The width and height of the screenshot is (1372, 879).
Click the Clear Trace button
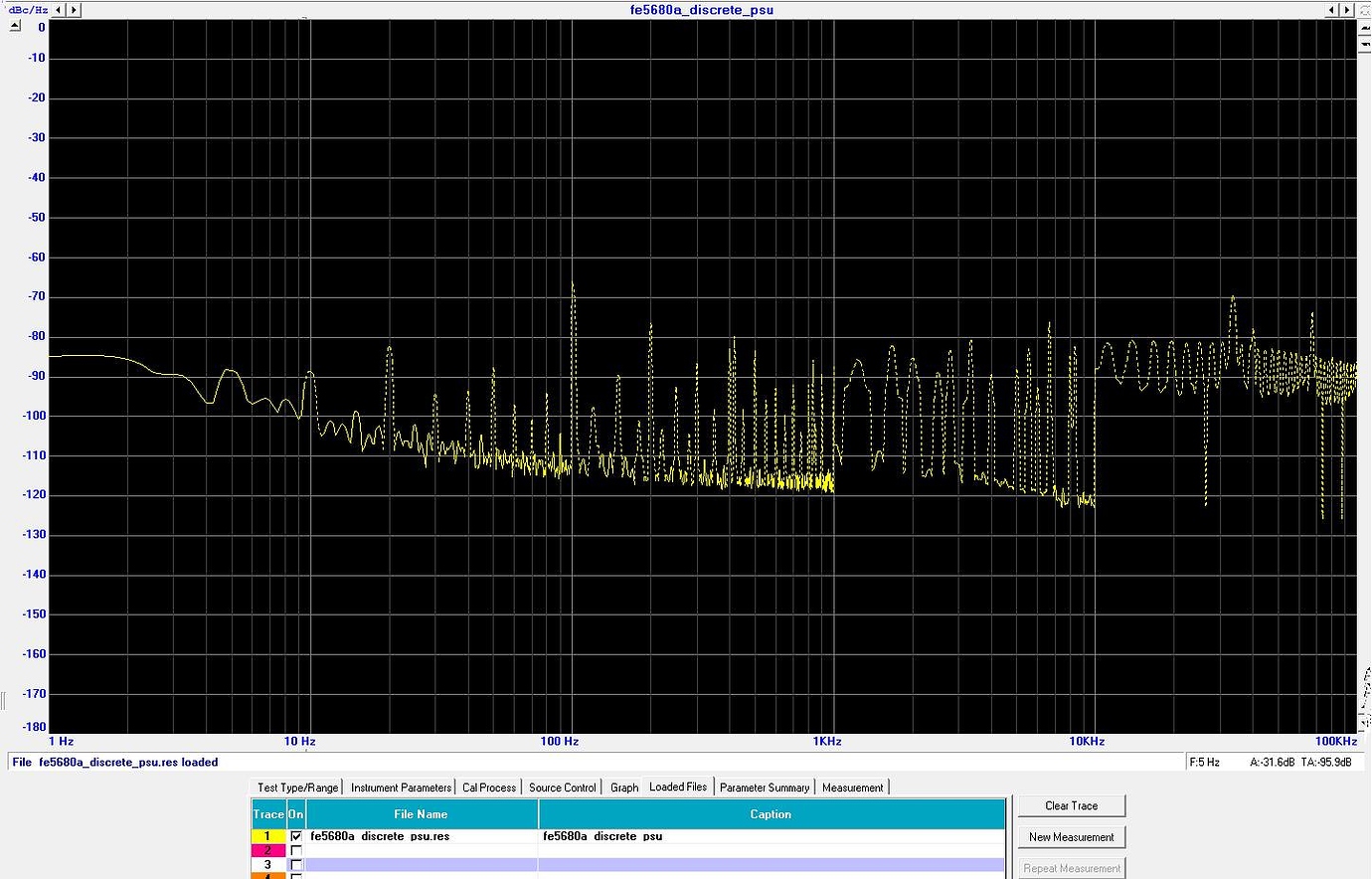(x=1071, y=805)
